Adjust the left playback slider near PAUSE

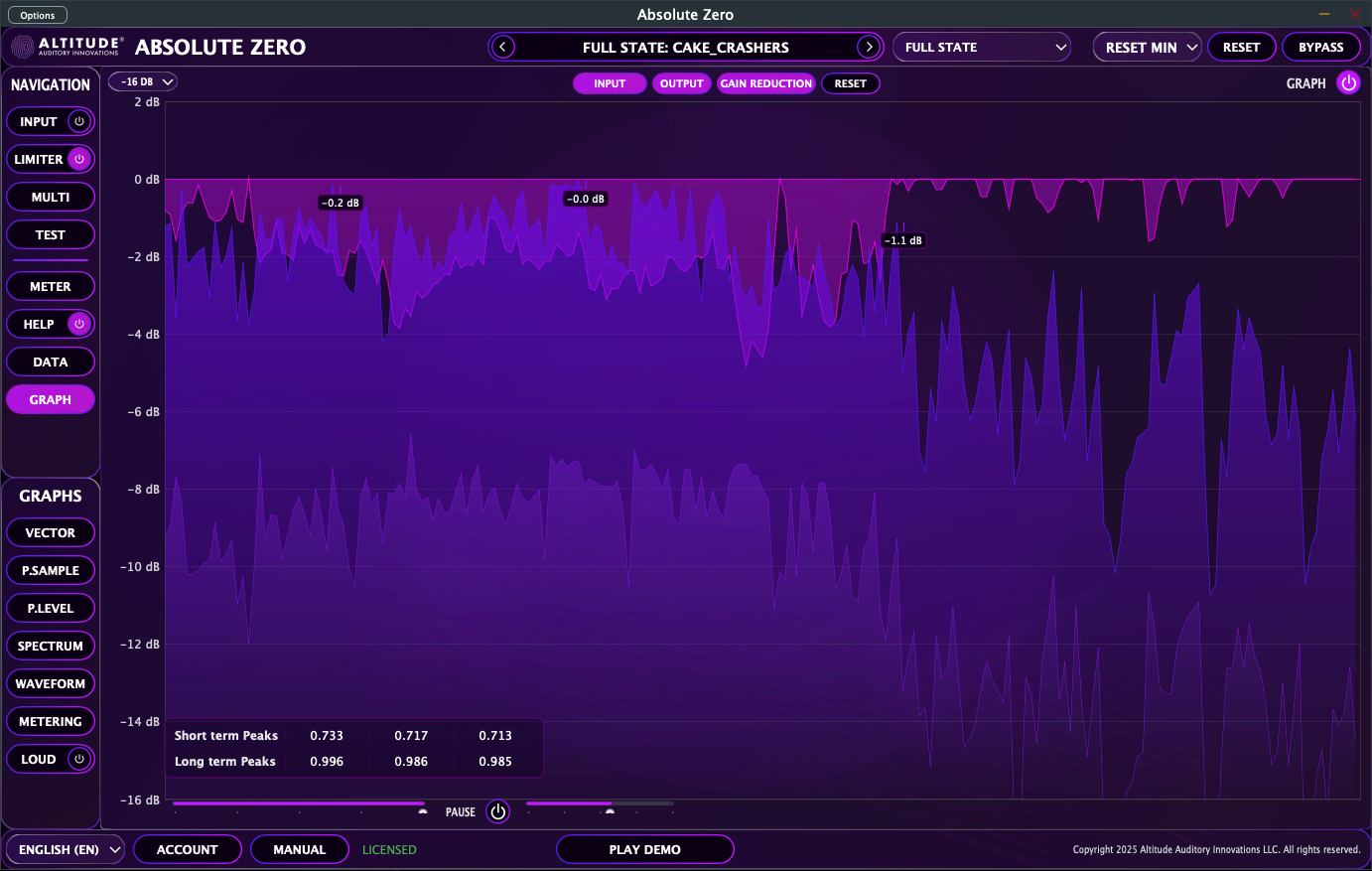tap(298, 802)
